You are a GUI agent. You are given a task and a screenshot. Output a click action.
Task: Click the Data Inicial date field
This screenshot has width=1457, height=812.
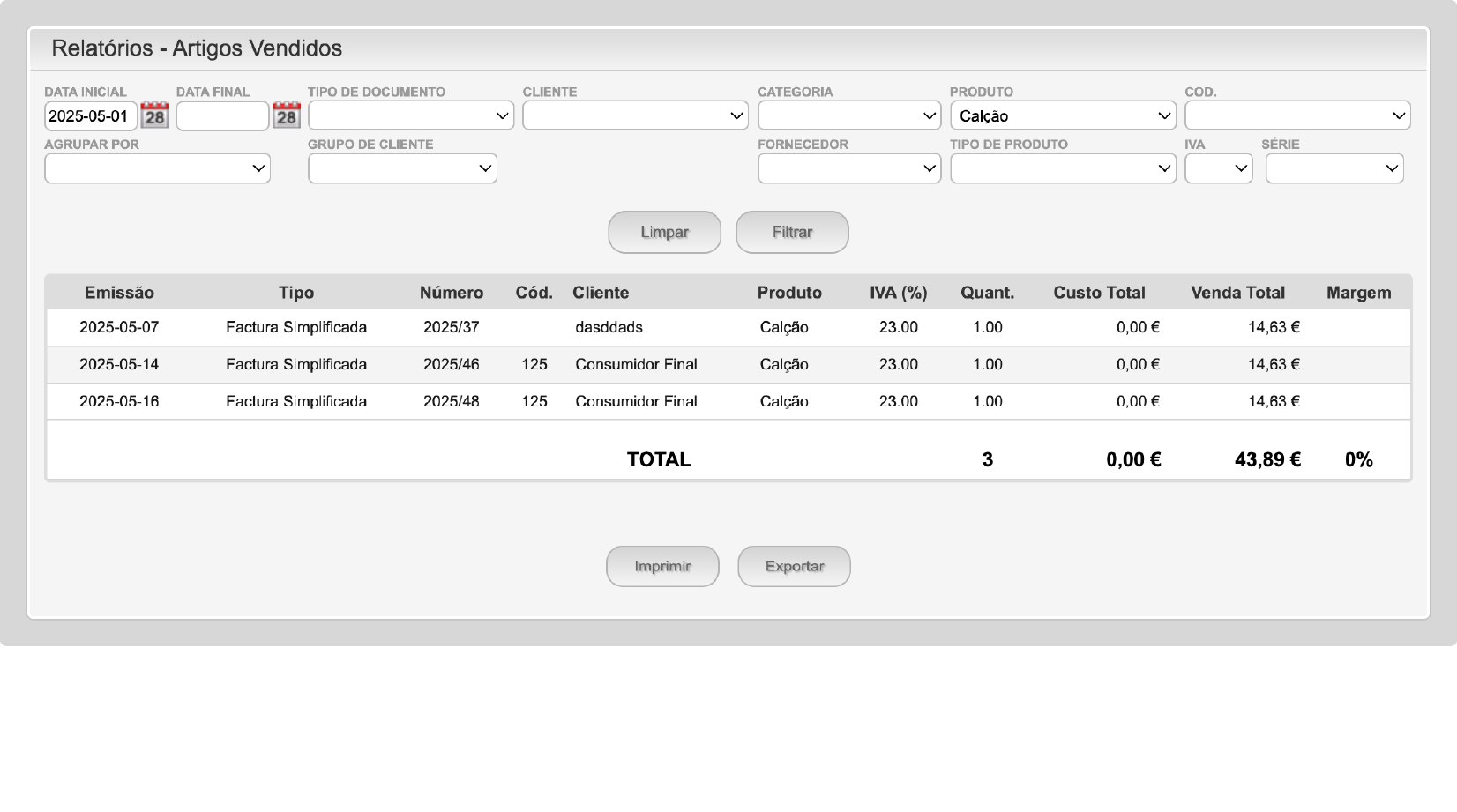pos(90,115)
